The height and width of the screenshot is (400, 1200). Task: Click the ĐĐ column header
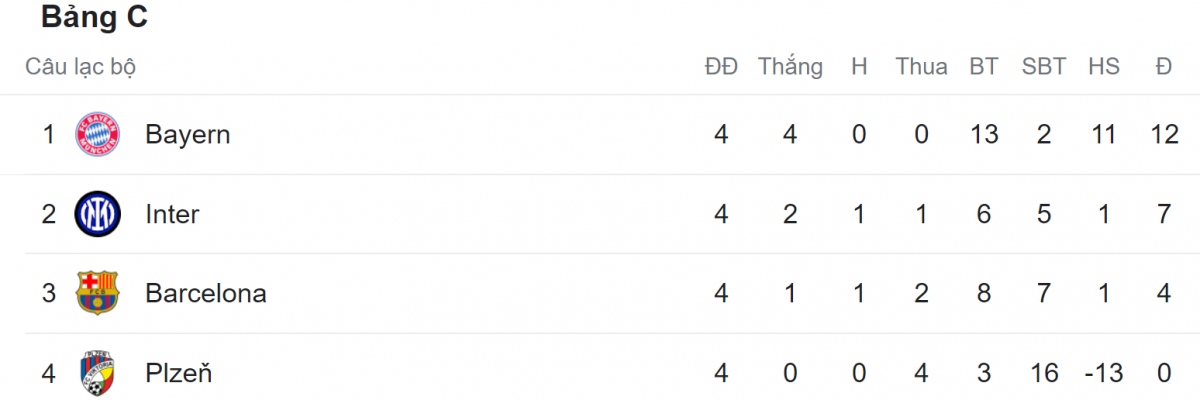coord(721,67)
